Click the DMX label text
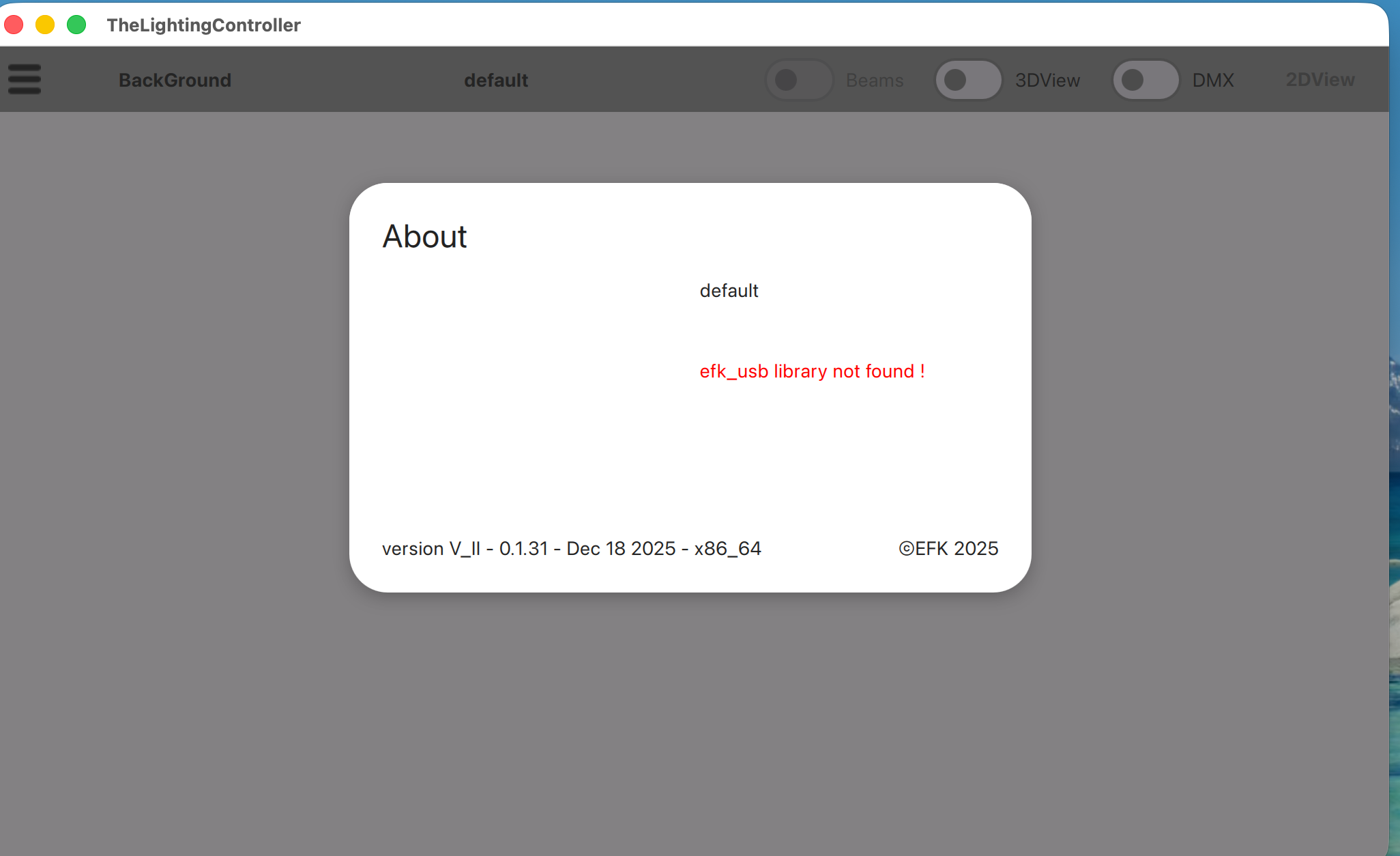Image resolution: width=1400 pixels, height=856 pixels. [x=1213, y=79]
